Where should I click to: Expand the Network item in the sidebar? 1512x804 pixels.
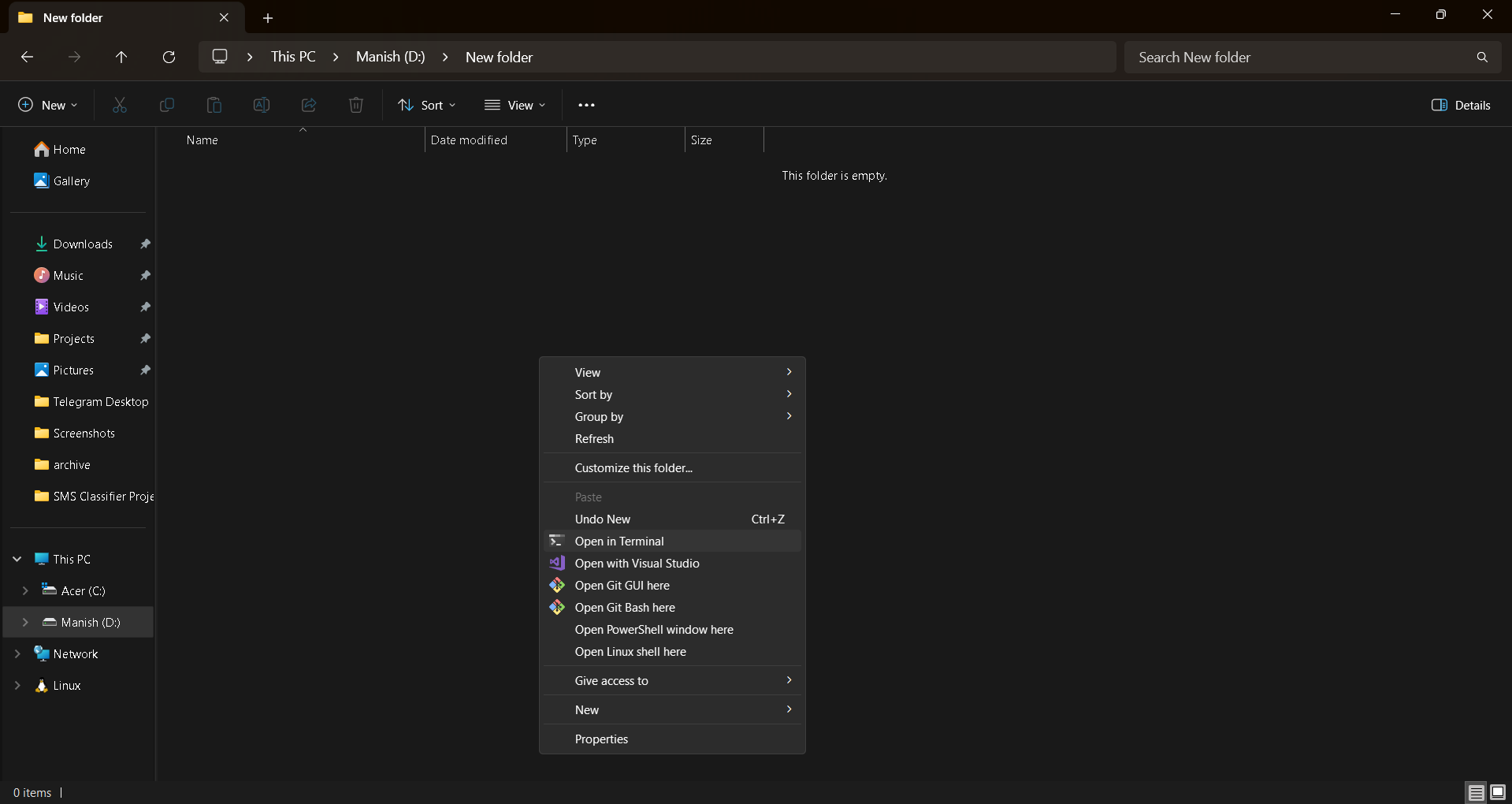(17, 653)
